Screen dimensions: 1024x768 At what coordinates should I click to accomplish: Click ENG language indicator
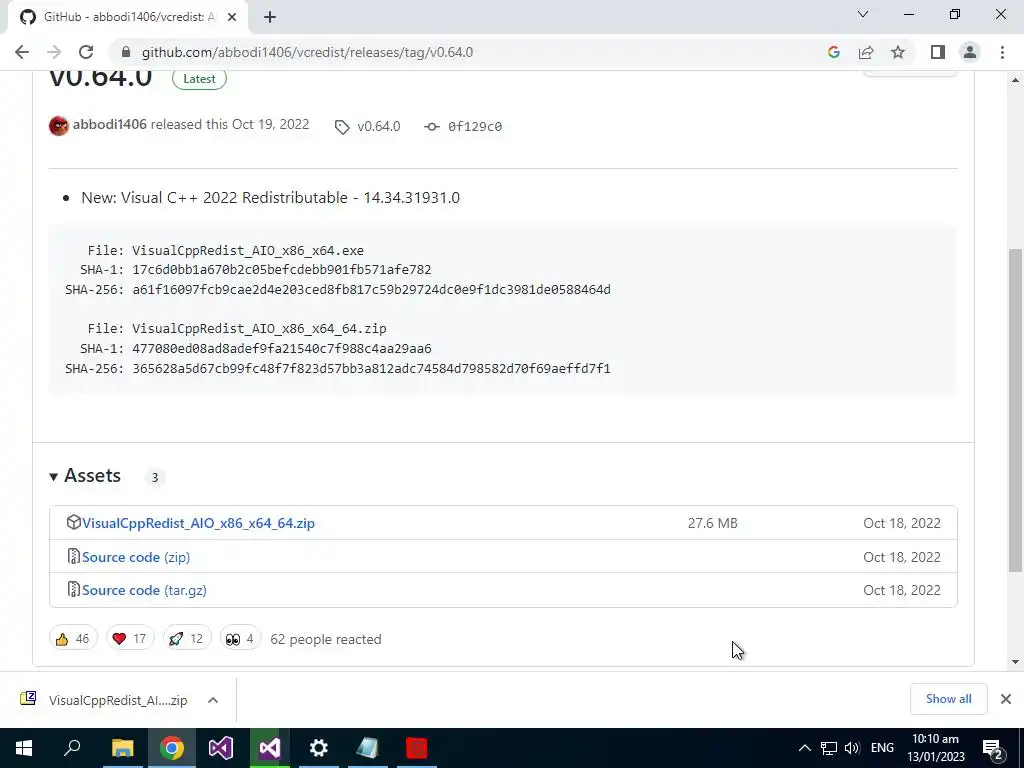click(882, 748)
